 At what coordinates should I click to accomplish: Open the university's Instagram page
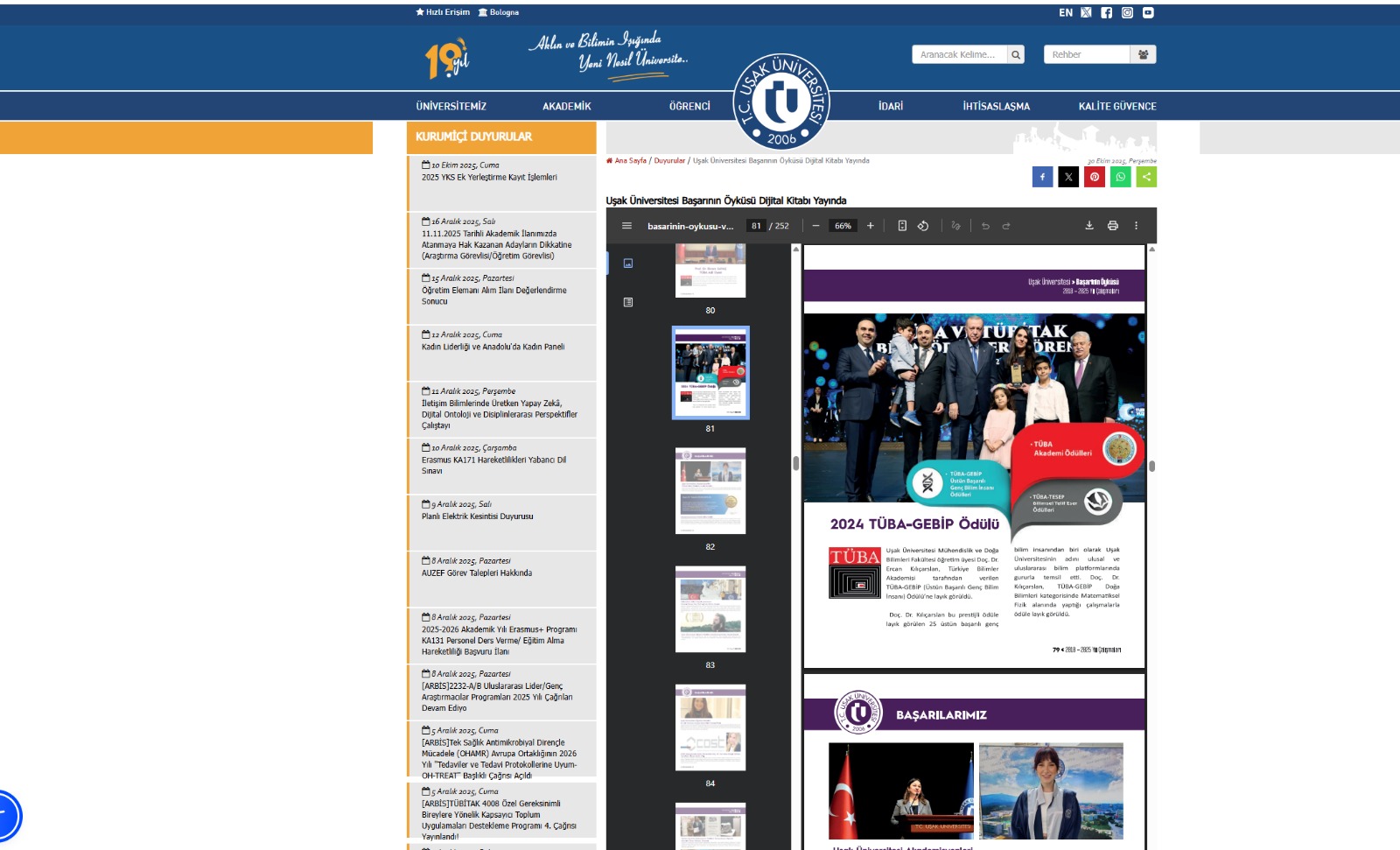(x=1127, y=12)
